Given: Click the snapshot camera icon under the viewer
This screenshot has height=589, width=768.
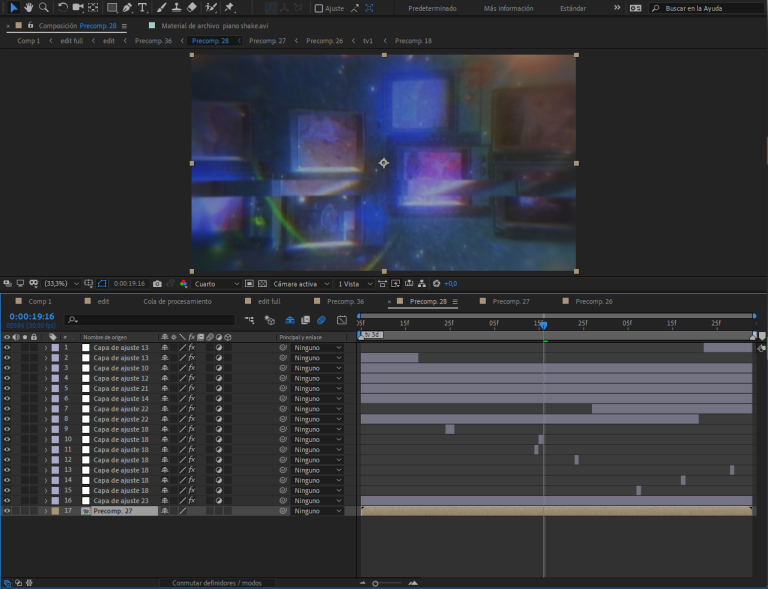Looking at the screenshot, I should pyautogui.click(x=157, y=283).
